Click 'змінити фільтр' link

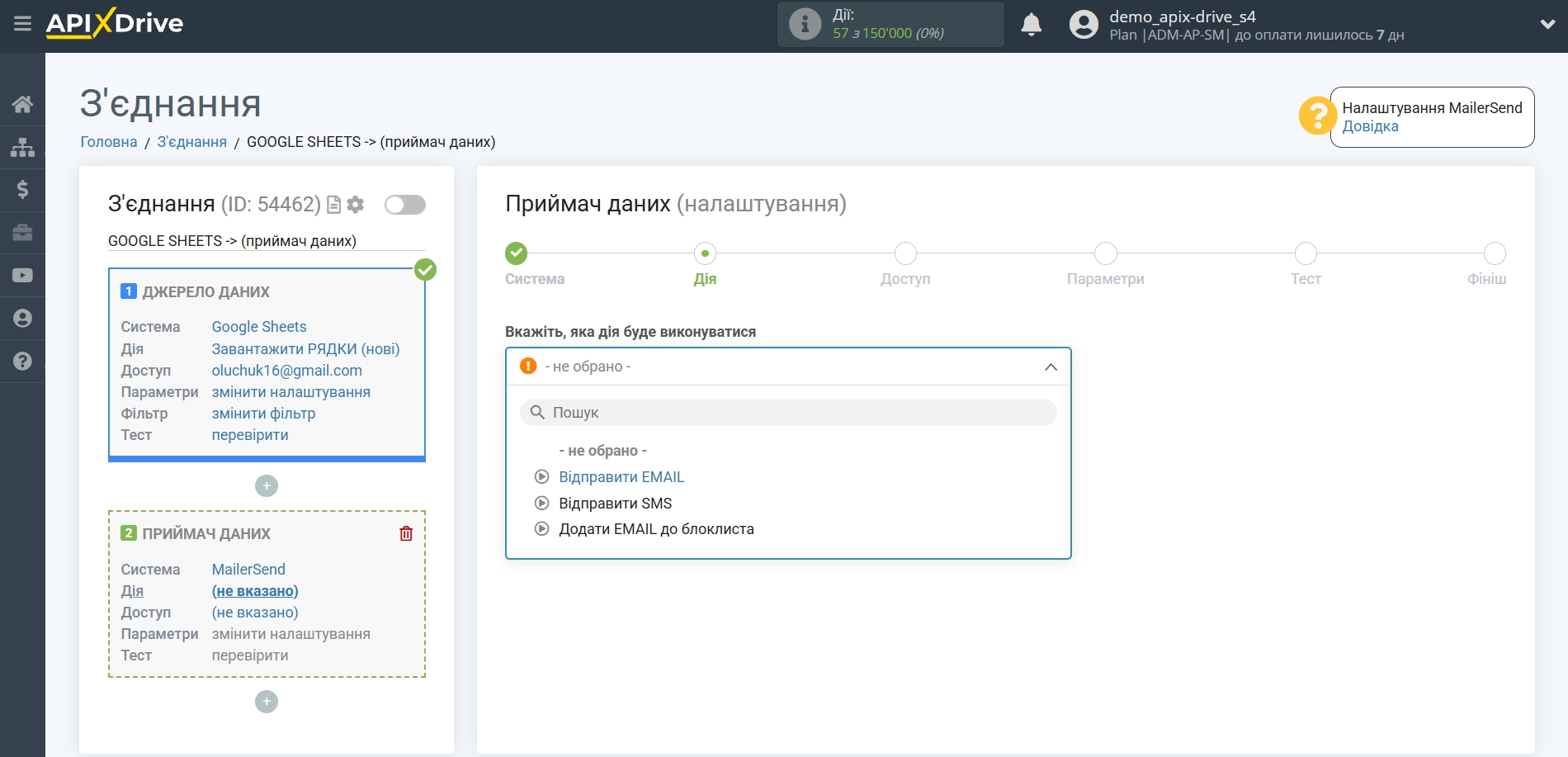(263, 414)
